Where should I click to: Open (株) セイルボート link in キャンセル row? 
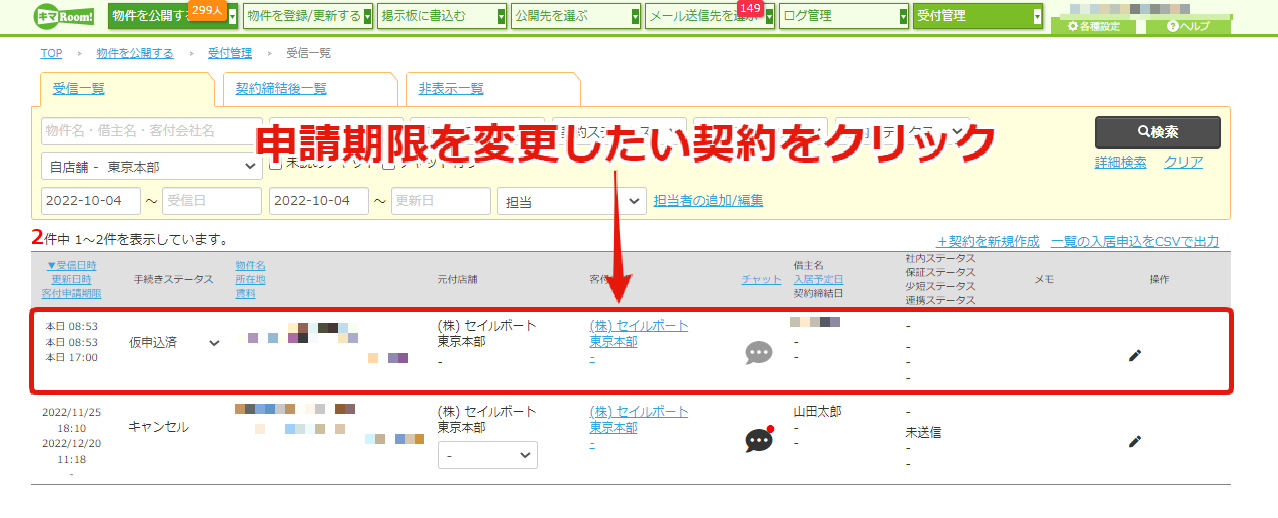click(x=639, y=412)
